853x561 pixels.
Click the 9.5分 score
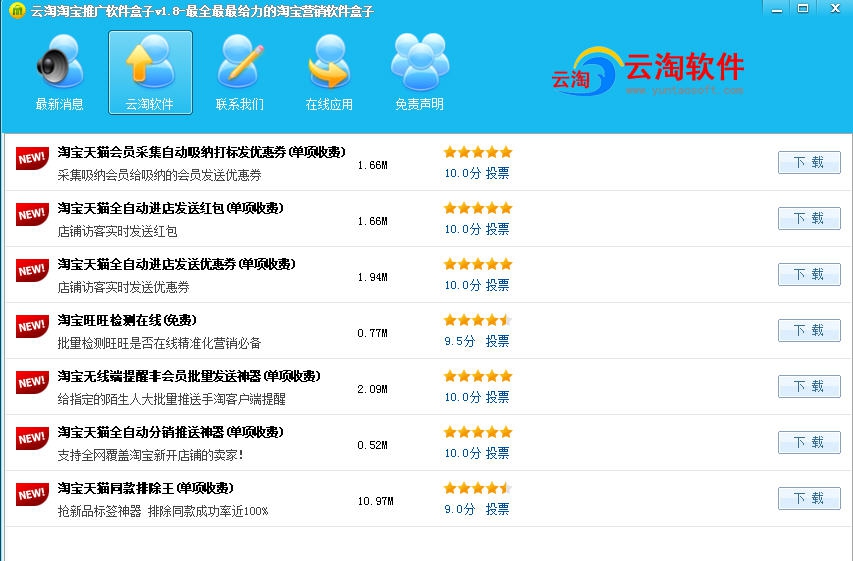coord(459,341)
